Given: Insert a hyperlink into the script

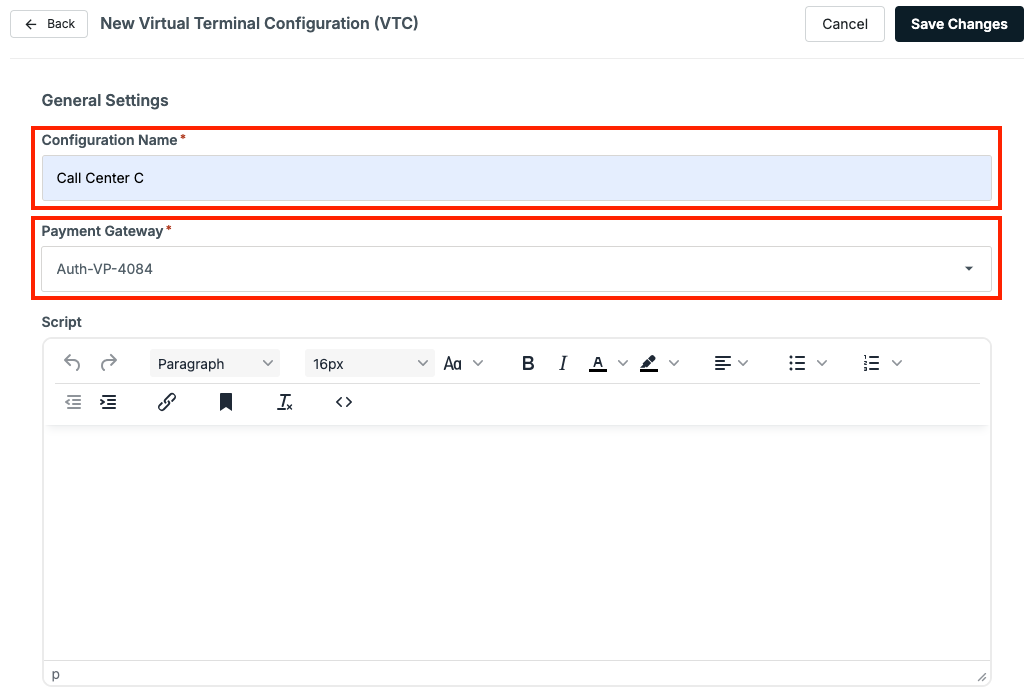Looking at the screenshot, I should point(167,401).
